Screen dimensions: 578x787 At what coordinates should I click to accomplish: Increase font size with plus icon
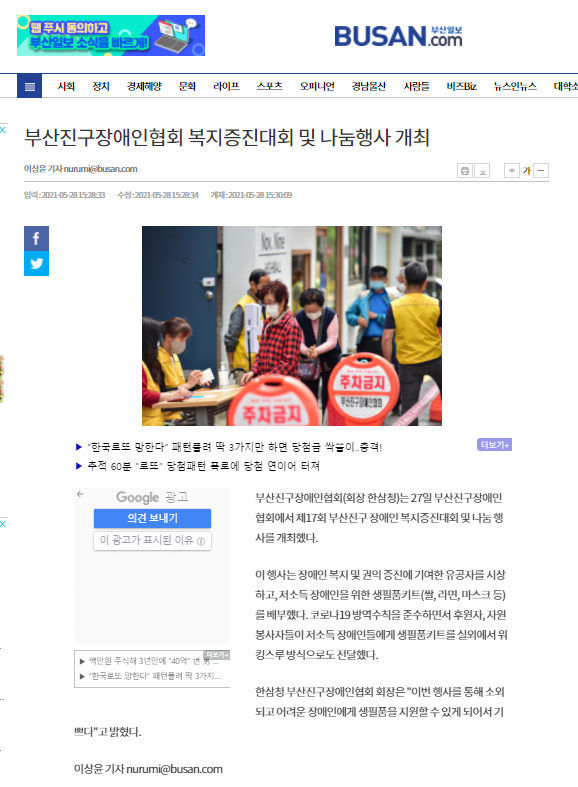click(511, 171)
